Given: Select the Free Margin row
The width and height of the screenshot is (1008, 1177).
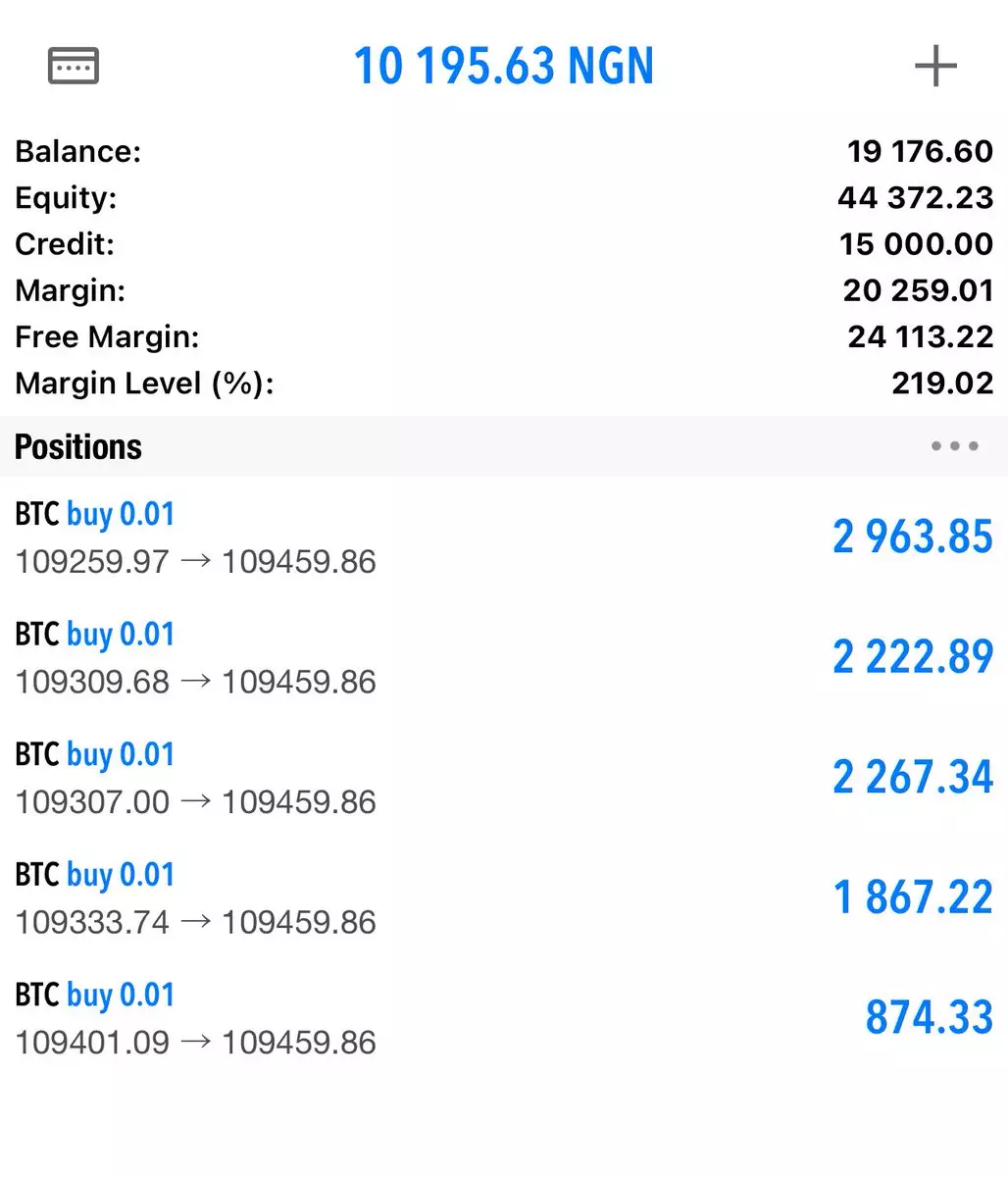Looking at the screenshot, I should pos(503,337).
